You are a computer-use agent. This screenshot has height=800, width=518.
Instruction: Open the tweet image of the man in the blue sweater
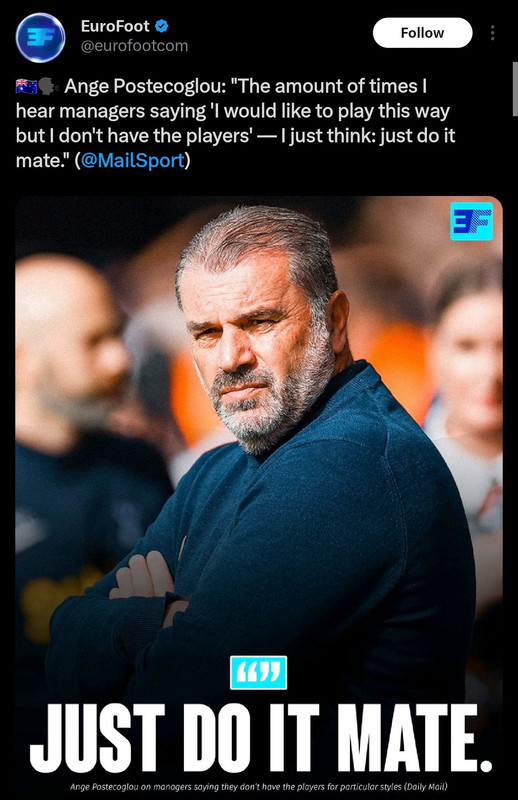[259, 498]
